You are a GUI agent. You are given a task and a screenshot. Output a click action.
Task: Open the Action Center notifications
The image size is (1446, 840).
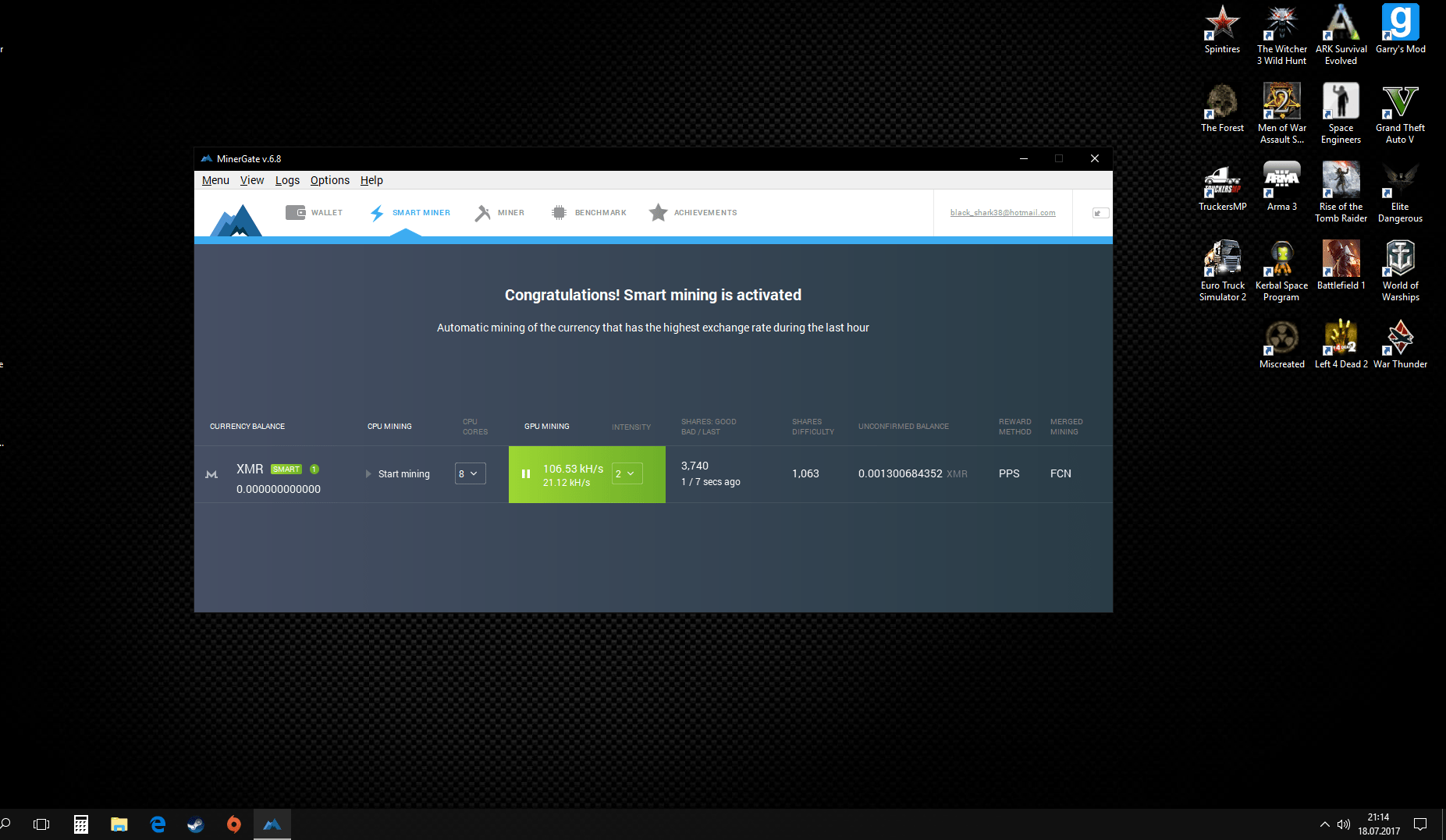pyautogui.click(x=1420, y=824)
